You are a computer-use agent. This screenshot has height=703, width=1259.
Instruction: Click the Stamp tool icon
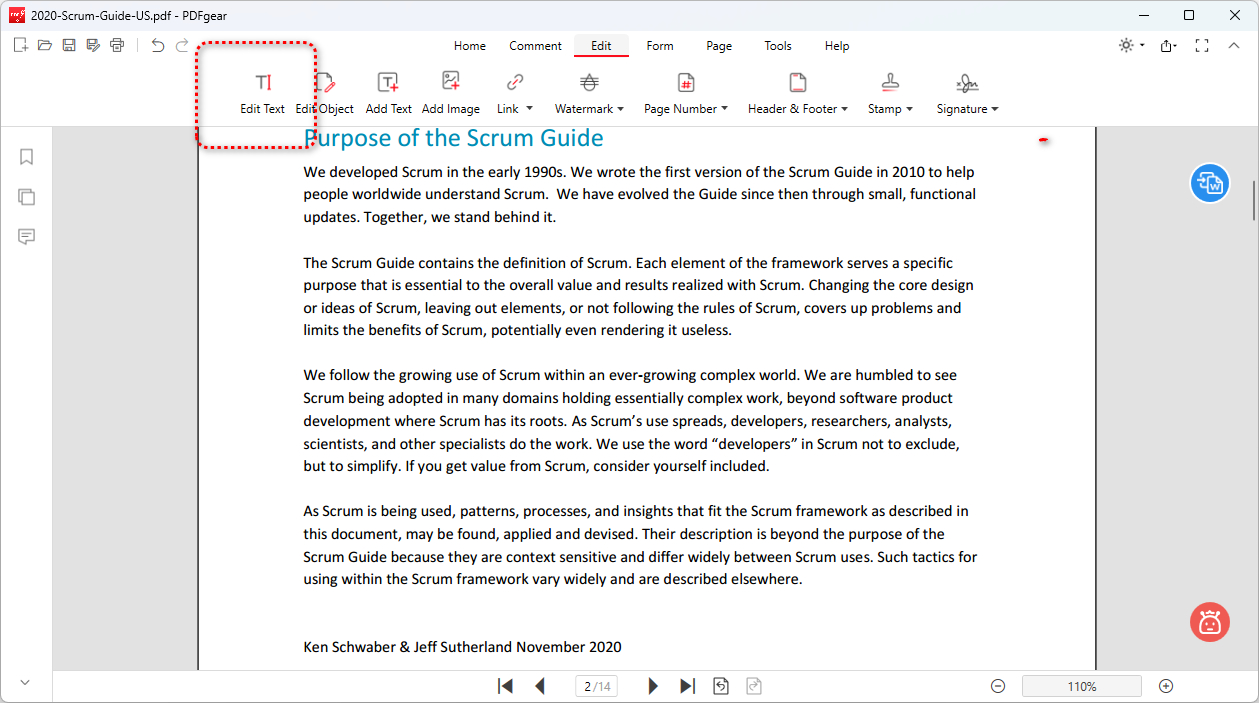pyautogui.click(x=890, y=82)
